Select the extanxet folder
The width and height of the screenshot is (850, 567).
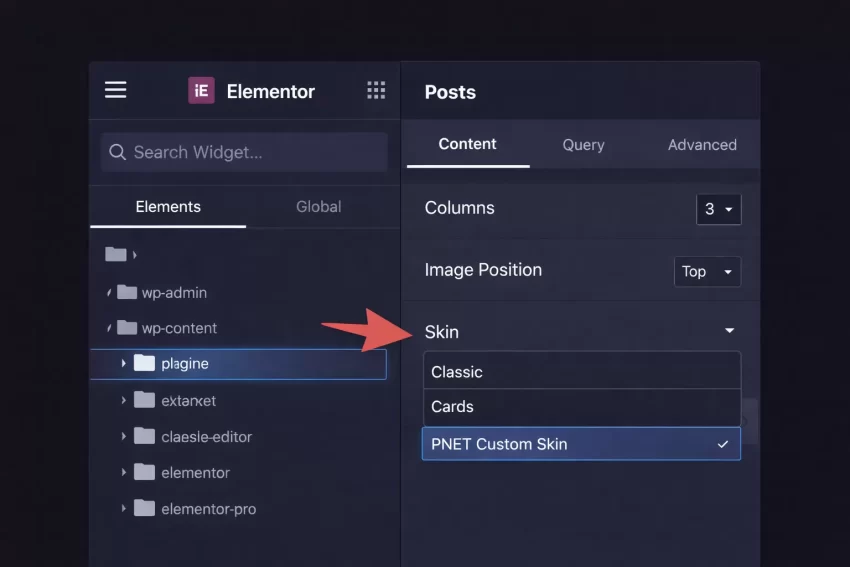pyautogui.click(x=175, y=401)
